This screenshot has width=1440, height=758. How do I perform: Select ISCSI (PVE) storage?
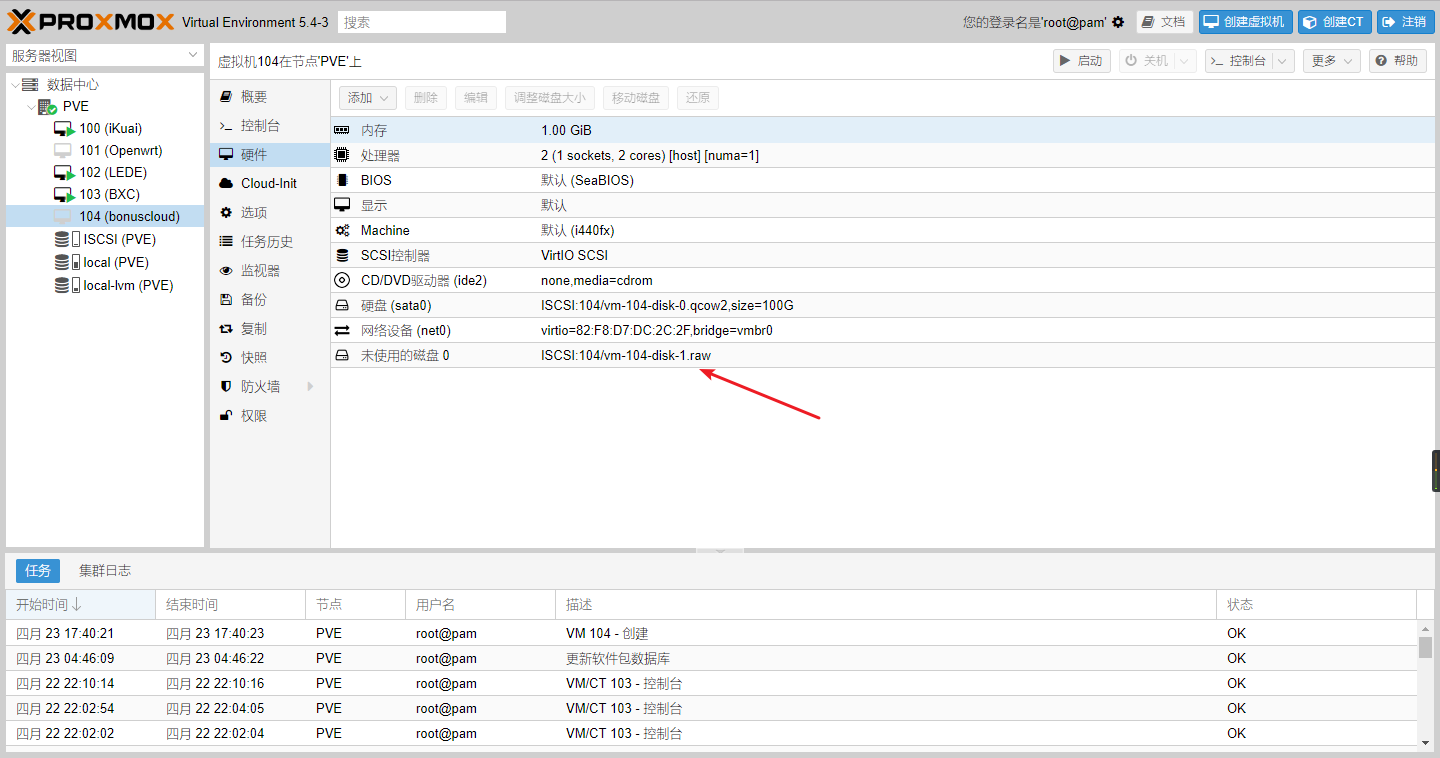119,240
